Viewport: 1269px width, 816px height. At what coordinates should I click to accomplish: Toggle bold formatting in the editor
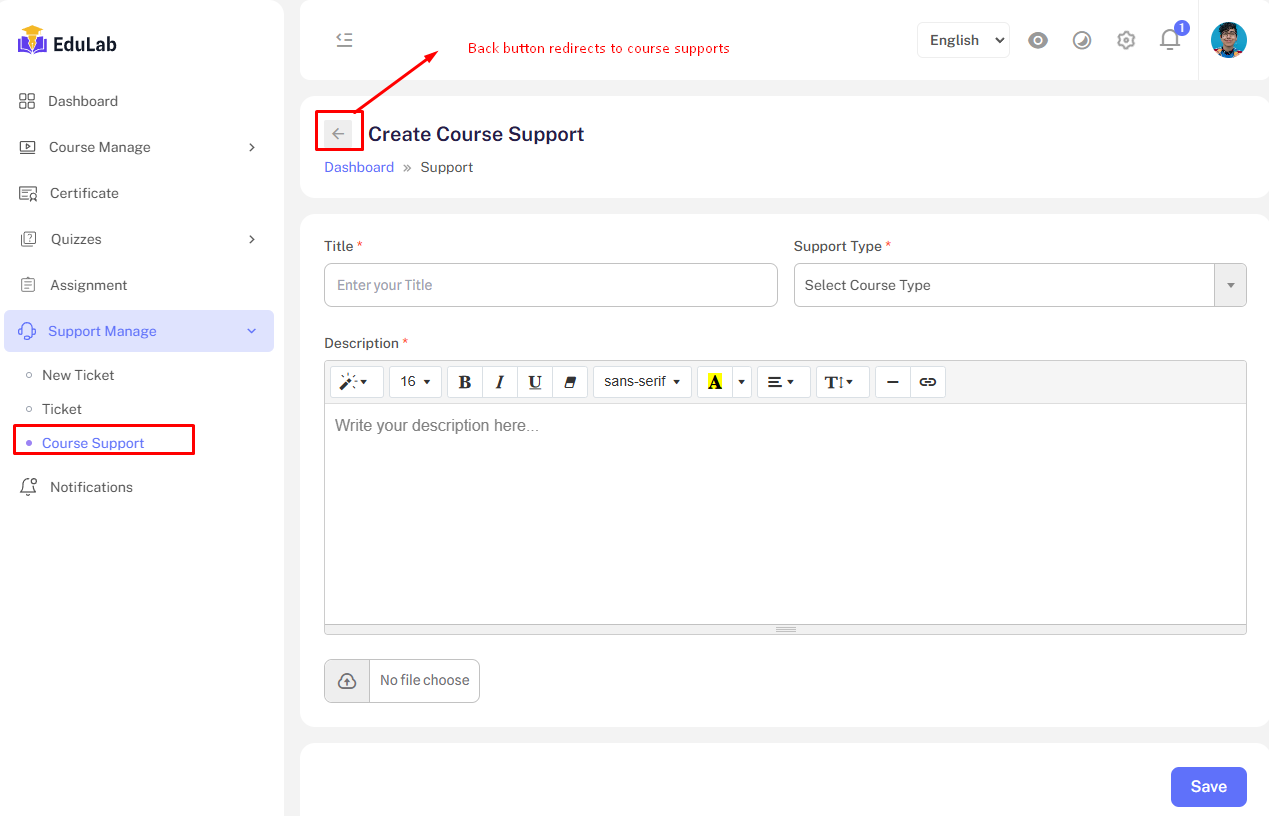(x=464, y=382)
